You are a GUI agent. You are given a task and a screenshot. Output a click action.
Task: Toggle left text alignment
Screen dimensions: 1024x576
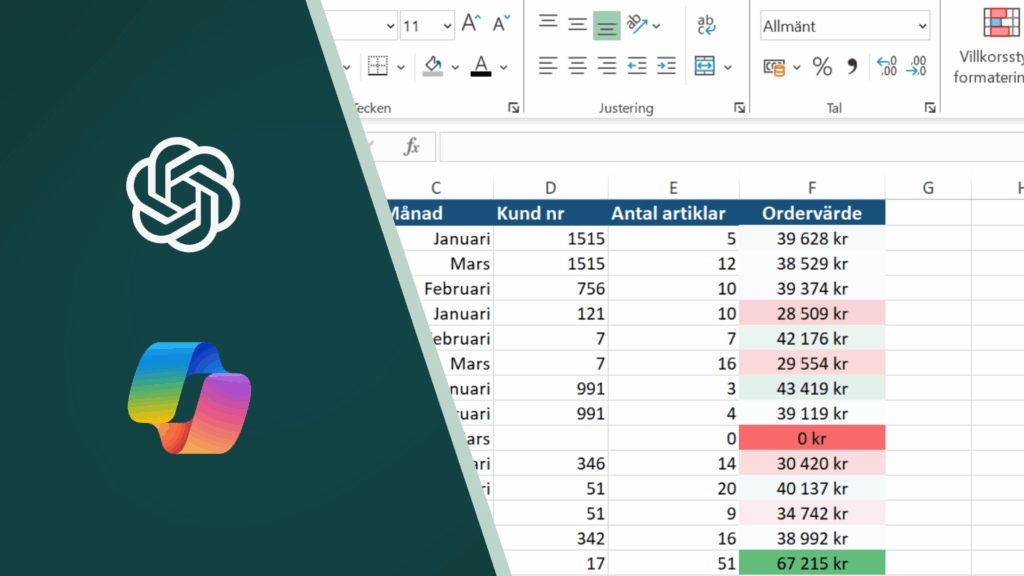[x=547, y=67]
